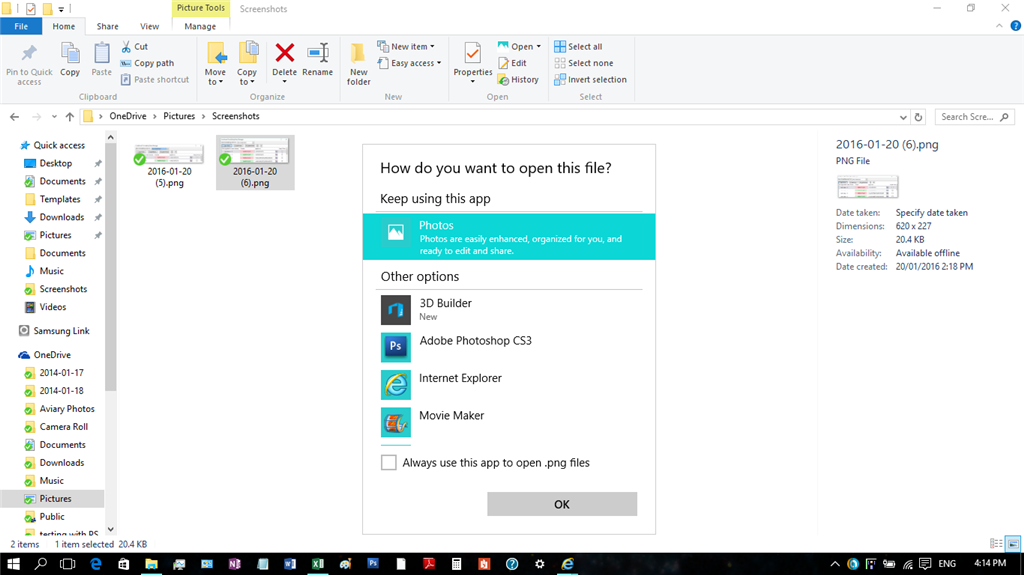Click the red Delete icon
Image resolution: width=1024 pixels, height=575 pixels.
[285, 53]
